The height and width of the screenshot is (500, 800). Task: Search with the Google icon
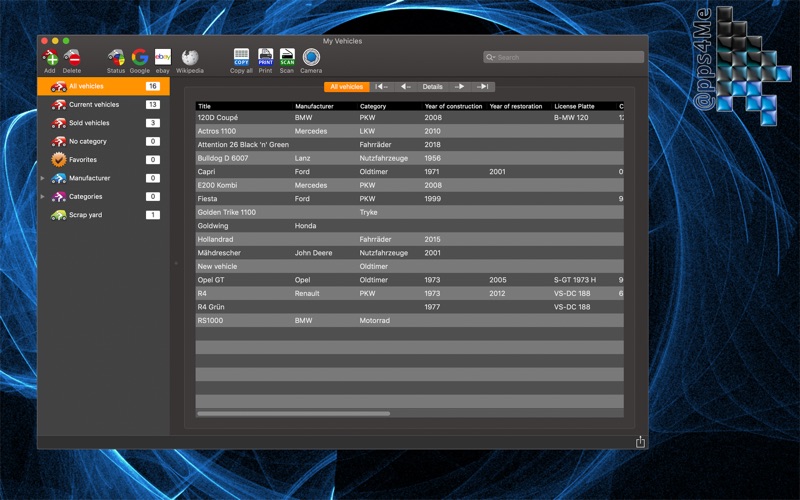[x=139, y=57]
